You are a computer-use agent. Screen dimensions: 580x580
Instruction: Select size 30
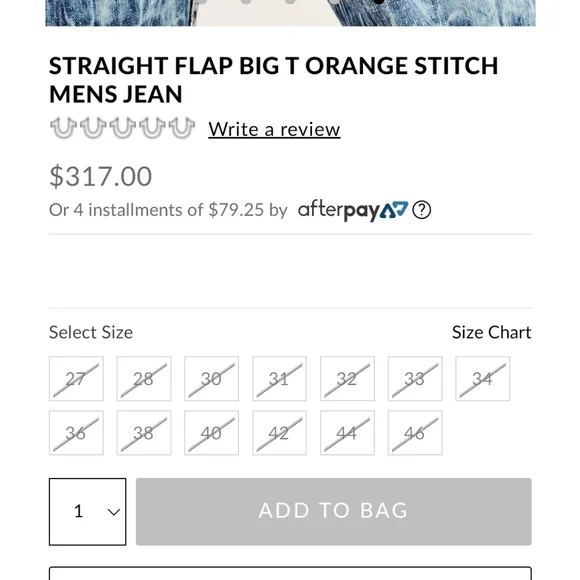coord(212,378)
